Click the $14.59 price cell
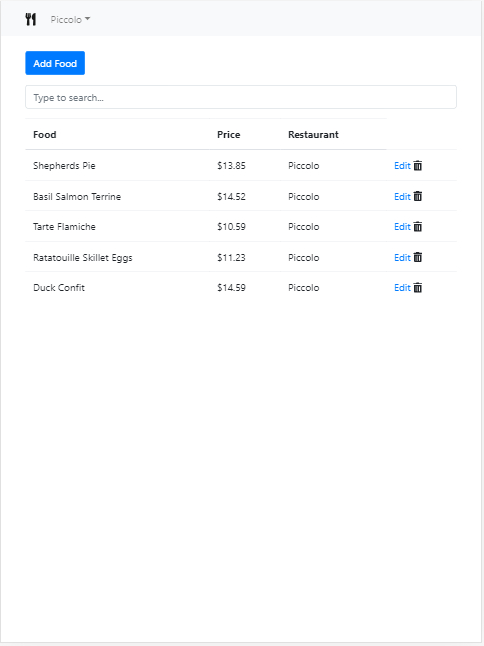 [231, 288]
